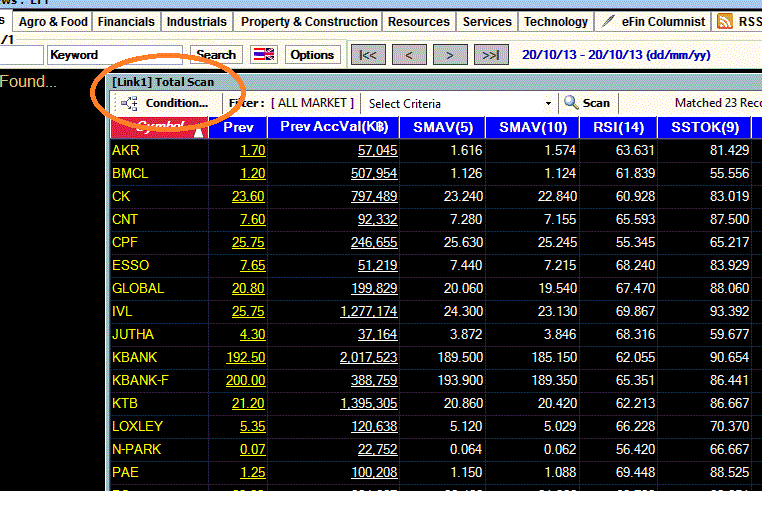Click N-PARK previous price 0.07
The width and height of the screenshot is (762, 530).
(x=252, y=449)
